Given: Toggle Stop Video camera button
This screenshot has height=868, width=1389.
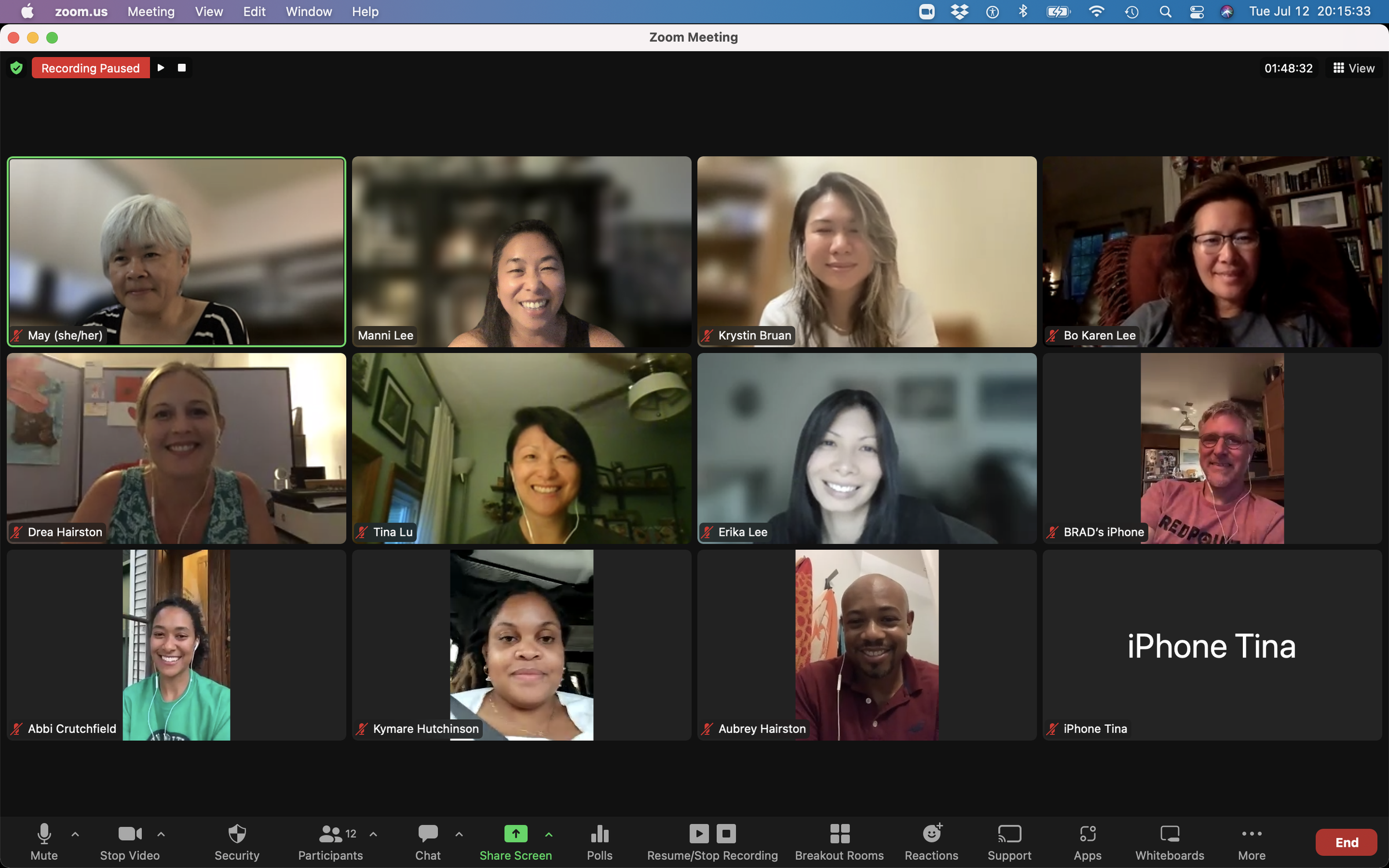Looking at the screenshot, I should coord(130,834).
